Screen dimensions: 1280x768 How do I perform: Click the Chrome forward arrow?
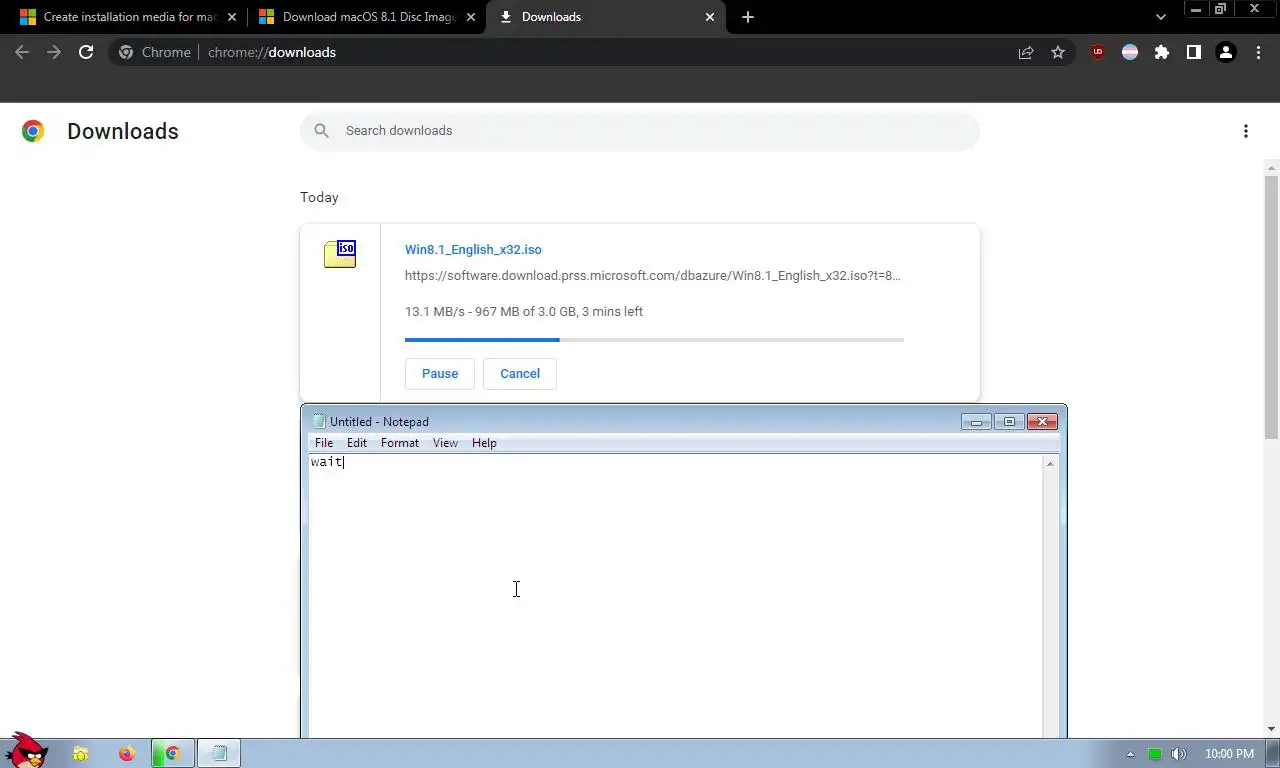pos(54,52)
